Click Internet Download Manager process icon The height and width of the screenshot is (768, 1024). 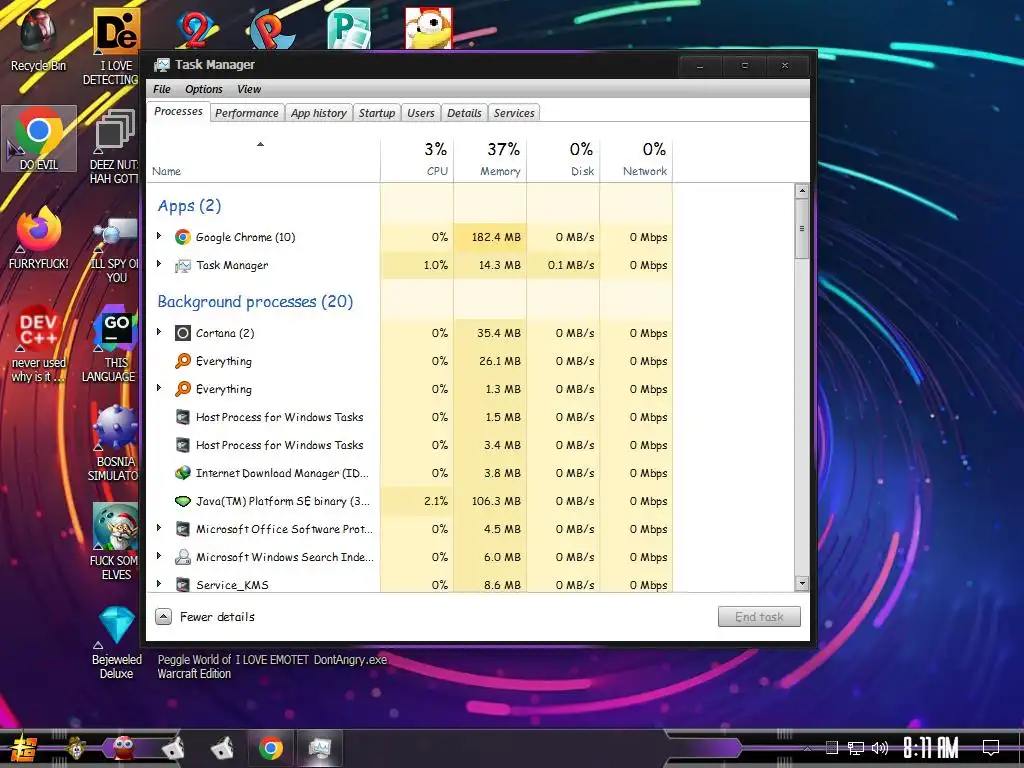[183, 473]
